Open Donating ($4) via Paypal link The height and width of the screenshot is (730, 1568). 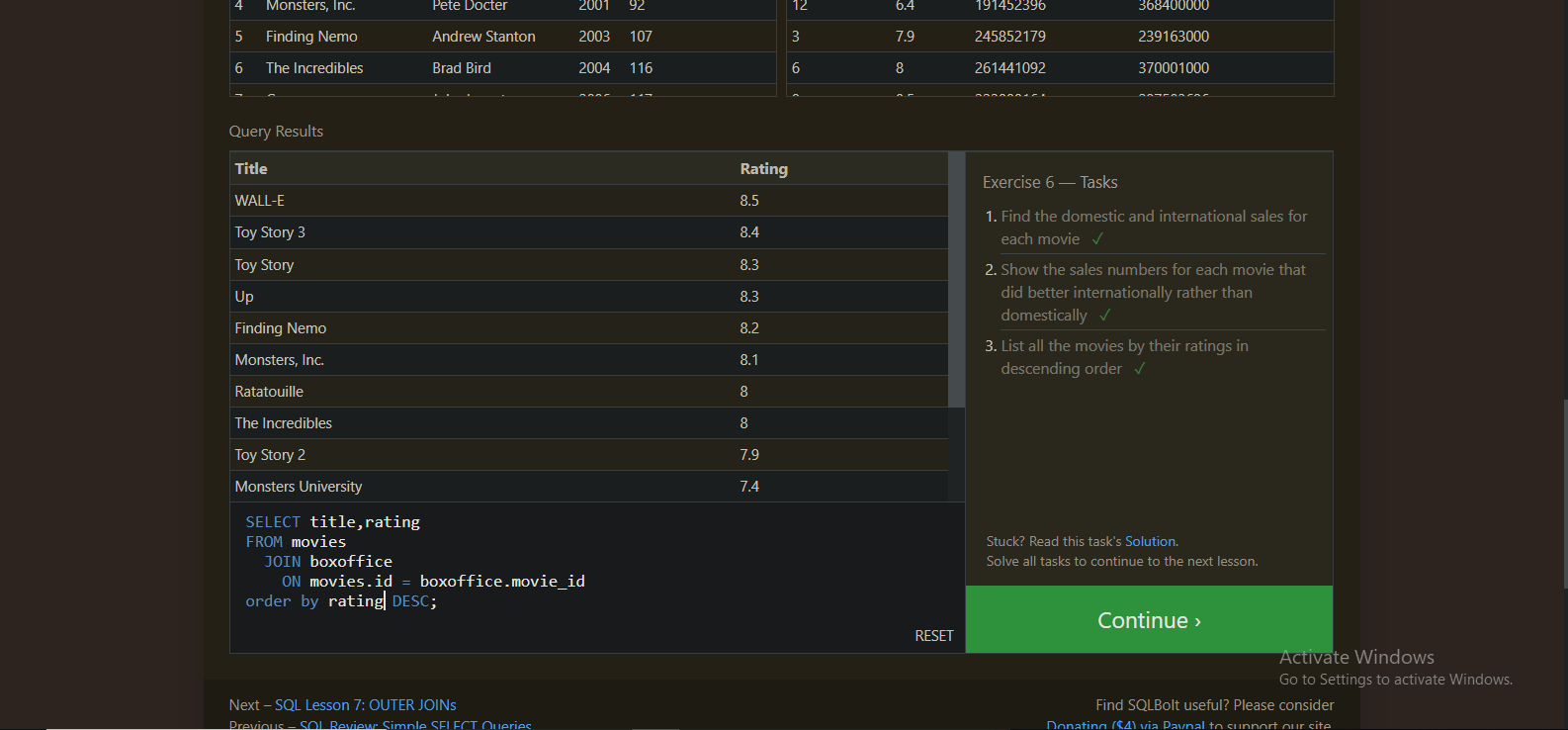1125,725
